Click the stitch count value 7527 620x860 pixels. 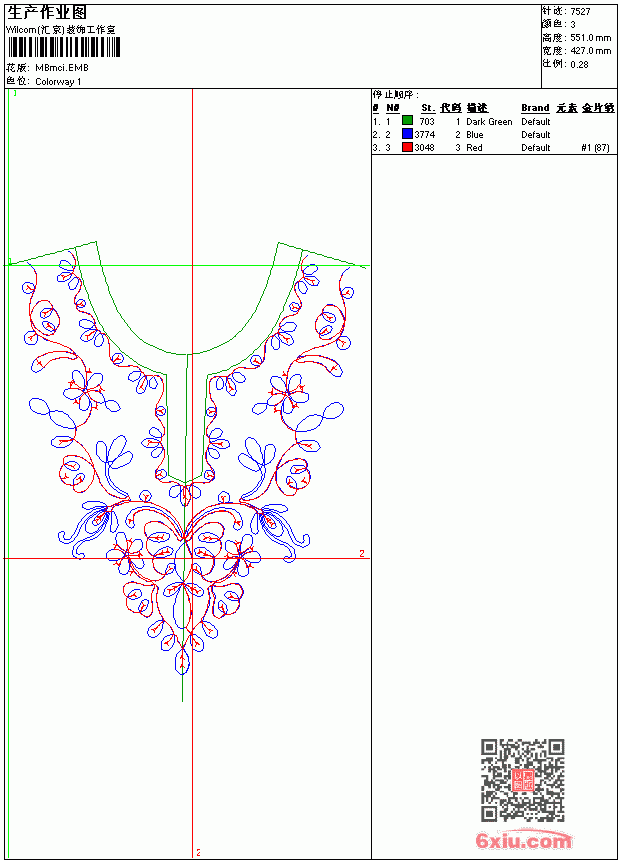coord(580,12)
